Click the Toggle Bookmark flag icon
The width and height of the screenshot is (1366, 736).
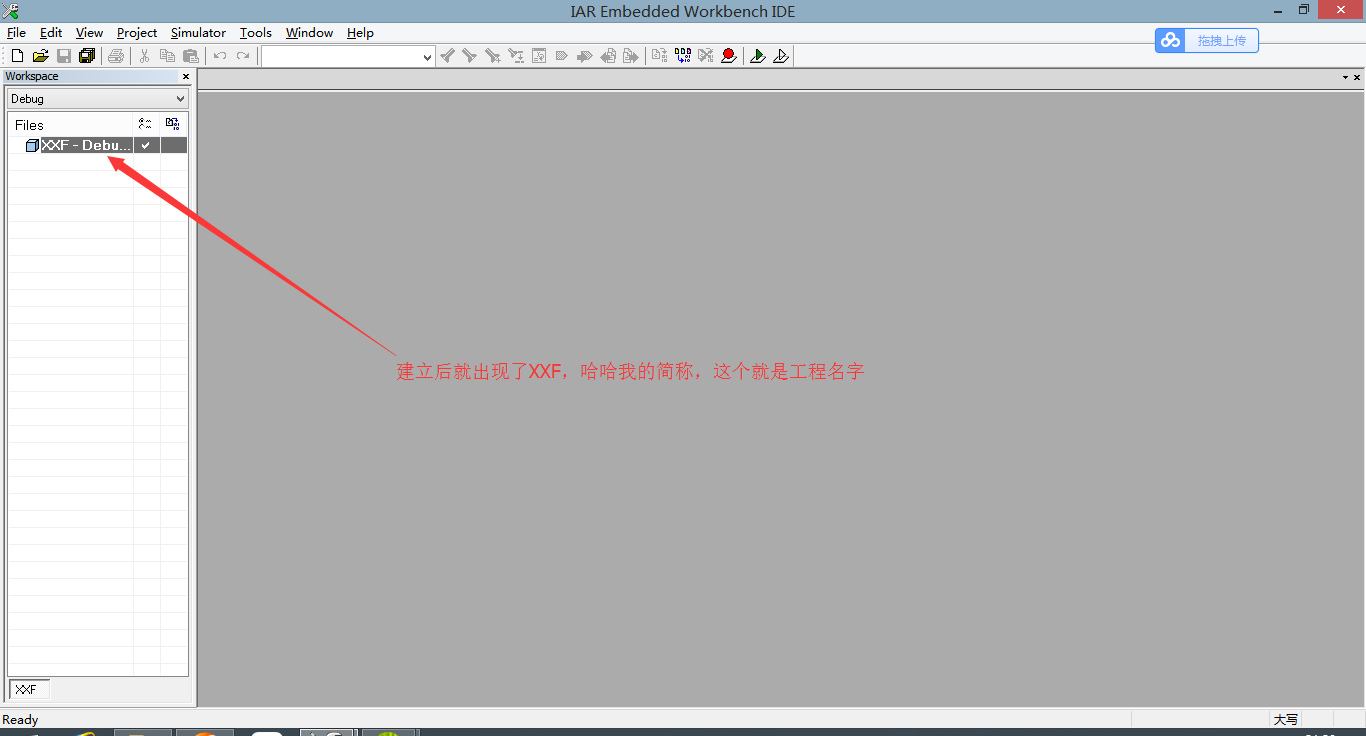tap(562, 56)
